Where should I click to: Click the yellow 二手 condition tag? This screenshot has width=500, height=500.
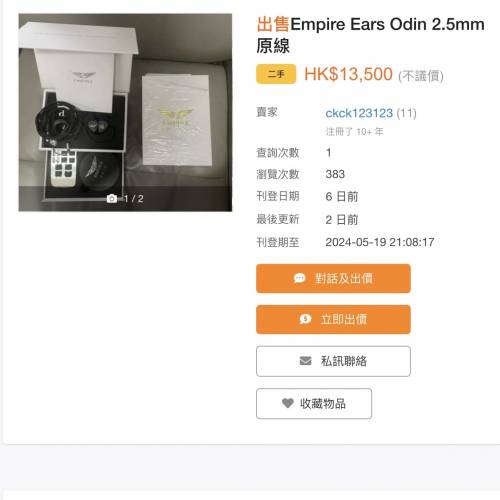tap(276, 74)
